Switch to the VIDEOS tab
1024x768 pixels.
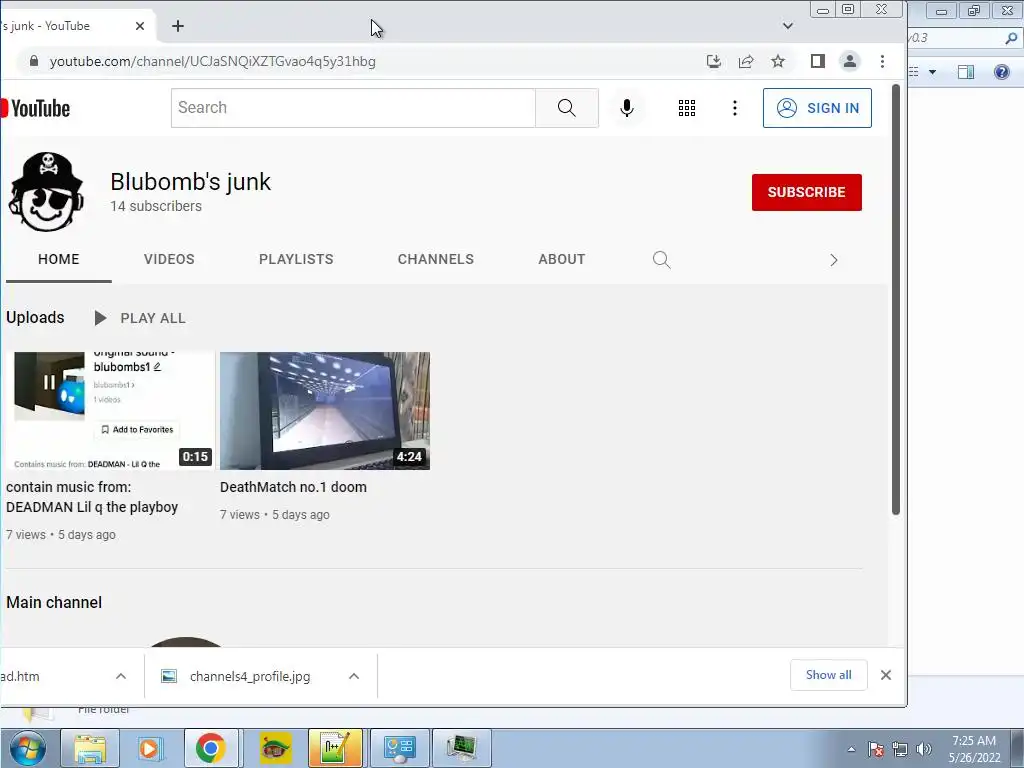pos(169,259)
